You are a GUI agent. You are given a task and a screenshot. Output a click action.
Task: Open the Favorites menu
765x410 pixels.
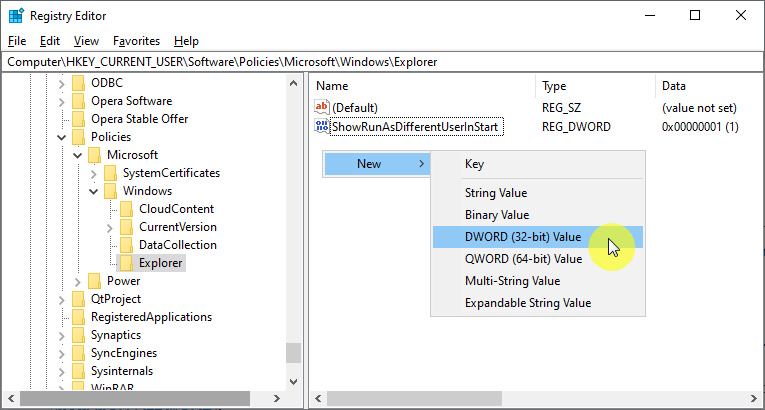pyautogui.click(x=136, y=41)
